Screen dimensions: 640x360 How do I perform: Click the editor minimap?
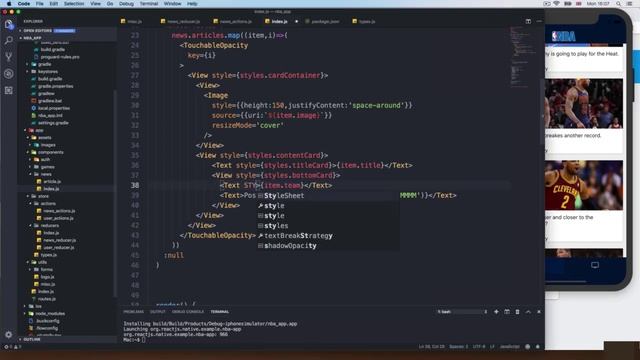(524, 57)
